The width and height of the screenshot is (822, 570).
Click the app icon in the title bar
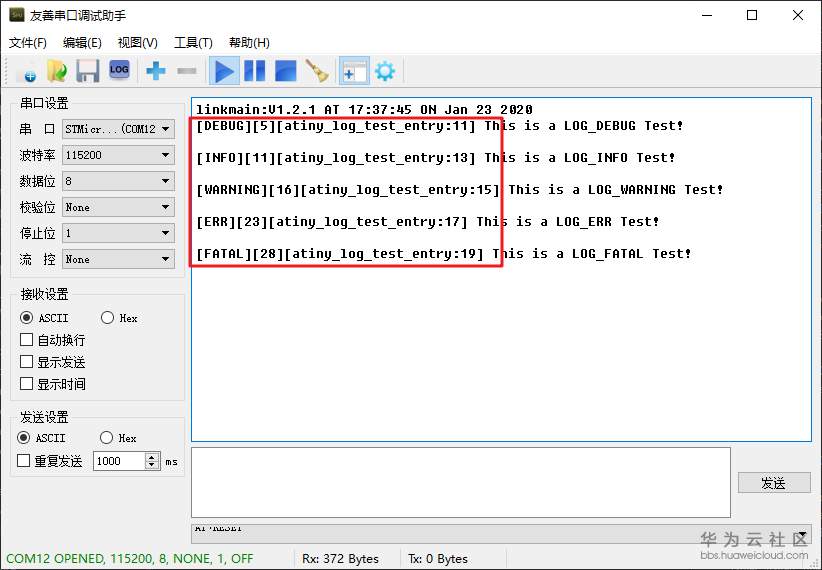click(17, 15)
